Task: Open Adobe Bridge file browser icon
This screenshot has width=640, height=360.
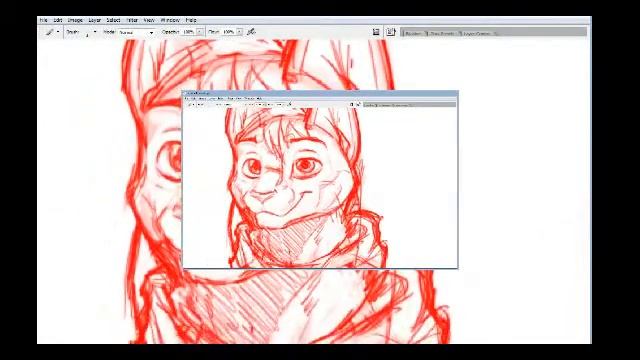Action: pyautogui.click(x=391, y=32)
